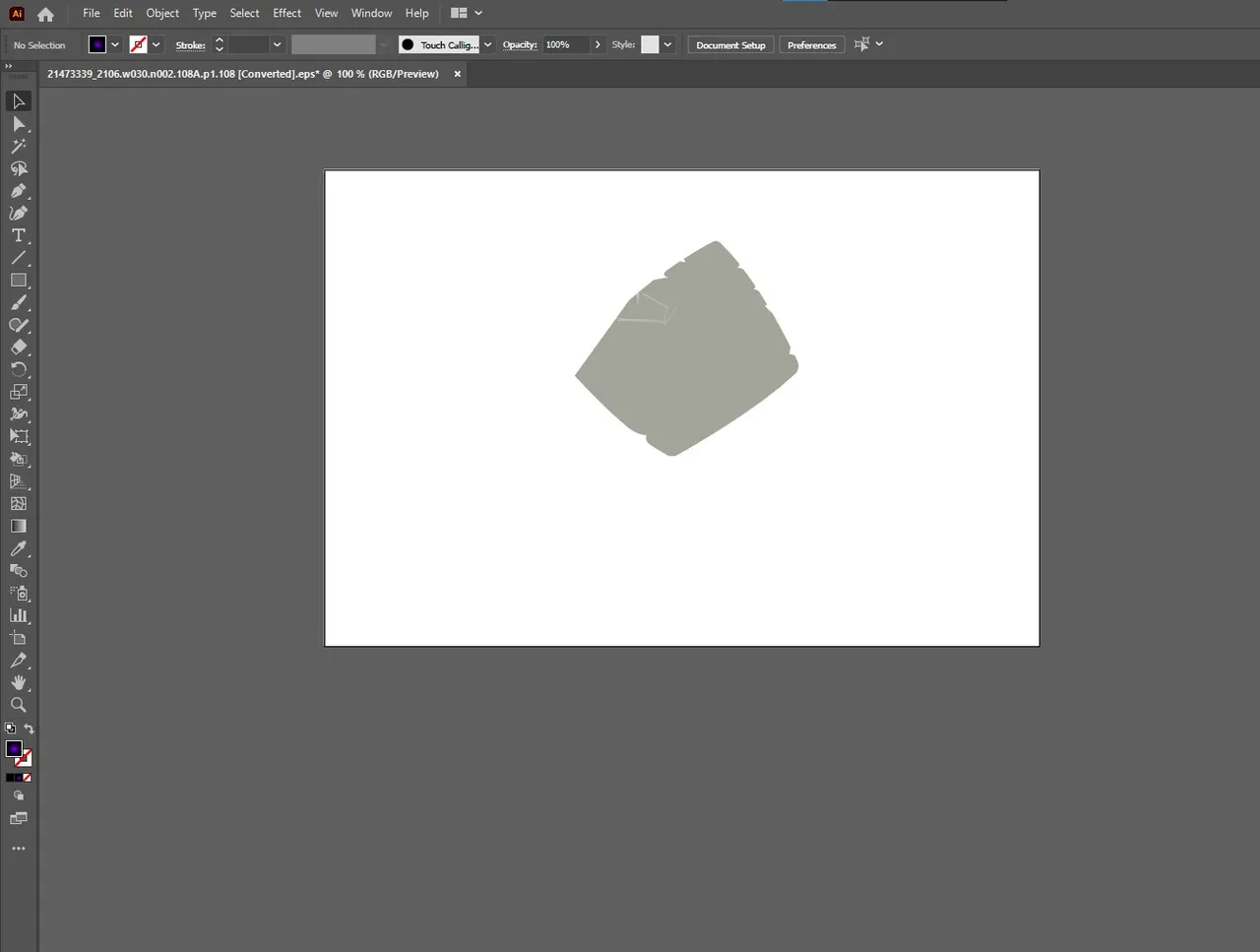
Task: Apply Gradient mode below swatches
Action: tap(19, 777)
